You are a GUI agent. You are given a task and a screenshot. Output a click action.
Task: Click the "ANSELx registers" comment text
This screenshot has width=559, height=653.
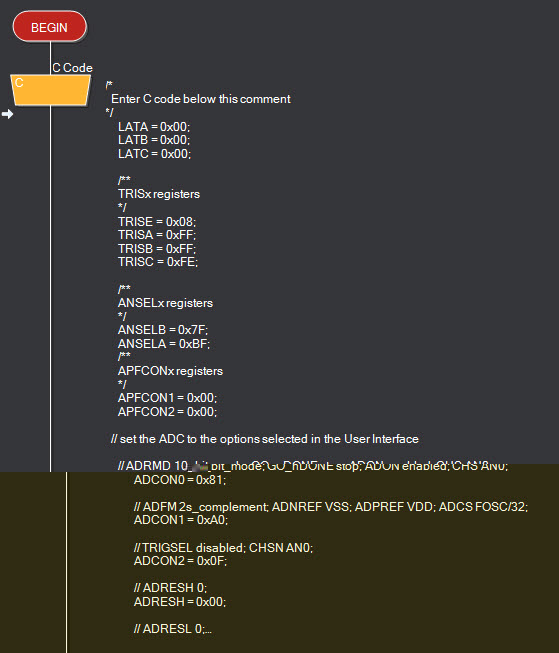click(x=165, y=303)
